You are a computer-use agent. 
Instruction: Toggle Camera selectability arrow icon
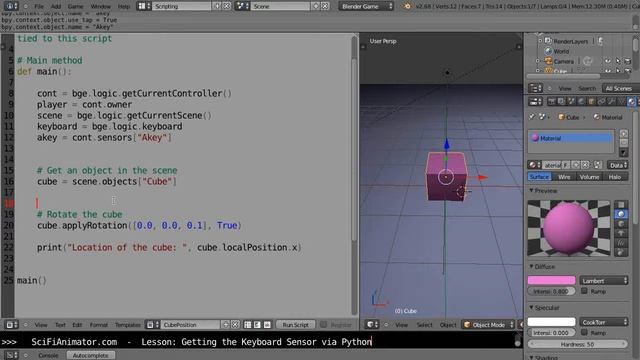(618, 61)
